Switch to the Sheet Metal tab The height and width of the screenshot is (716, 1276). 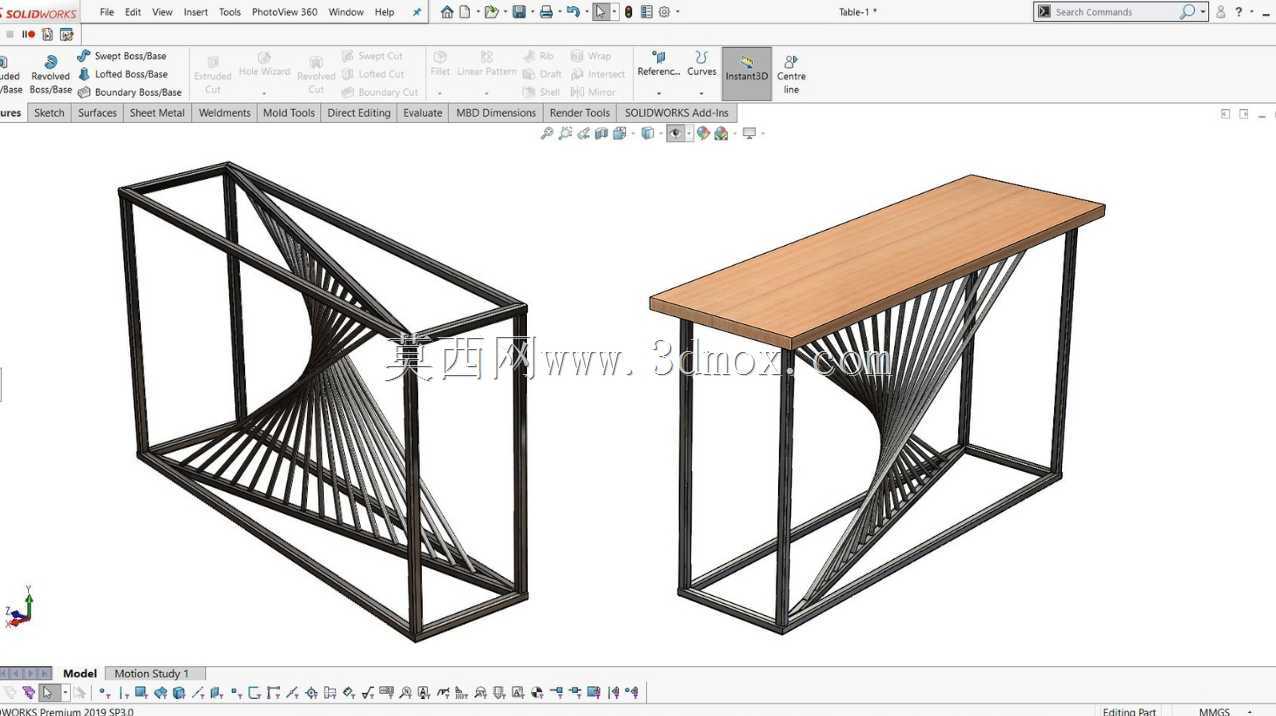pyautogui.click(x=157, y=113)
